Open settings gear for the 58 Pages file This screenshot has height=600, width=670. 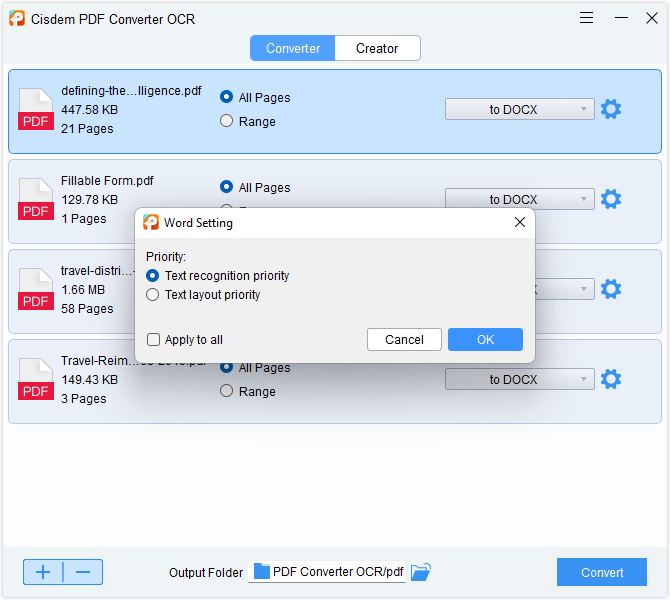click(611, 289)
